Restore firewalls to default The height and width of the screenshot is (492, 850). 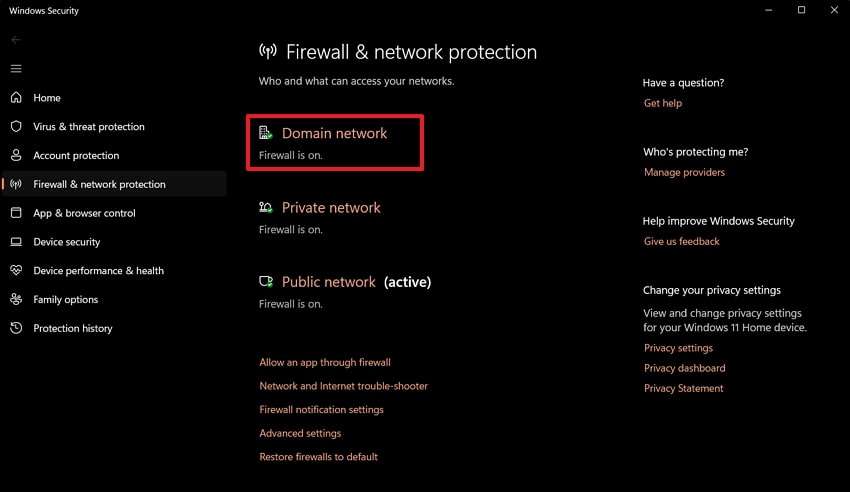(318, 457)
